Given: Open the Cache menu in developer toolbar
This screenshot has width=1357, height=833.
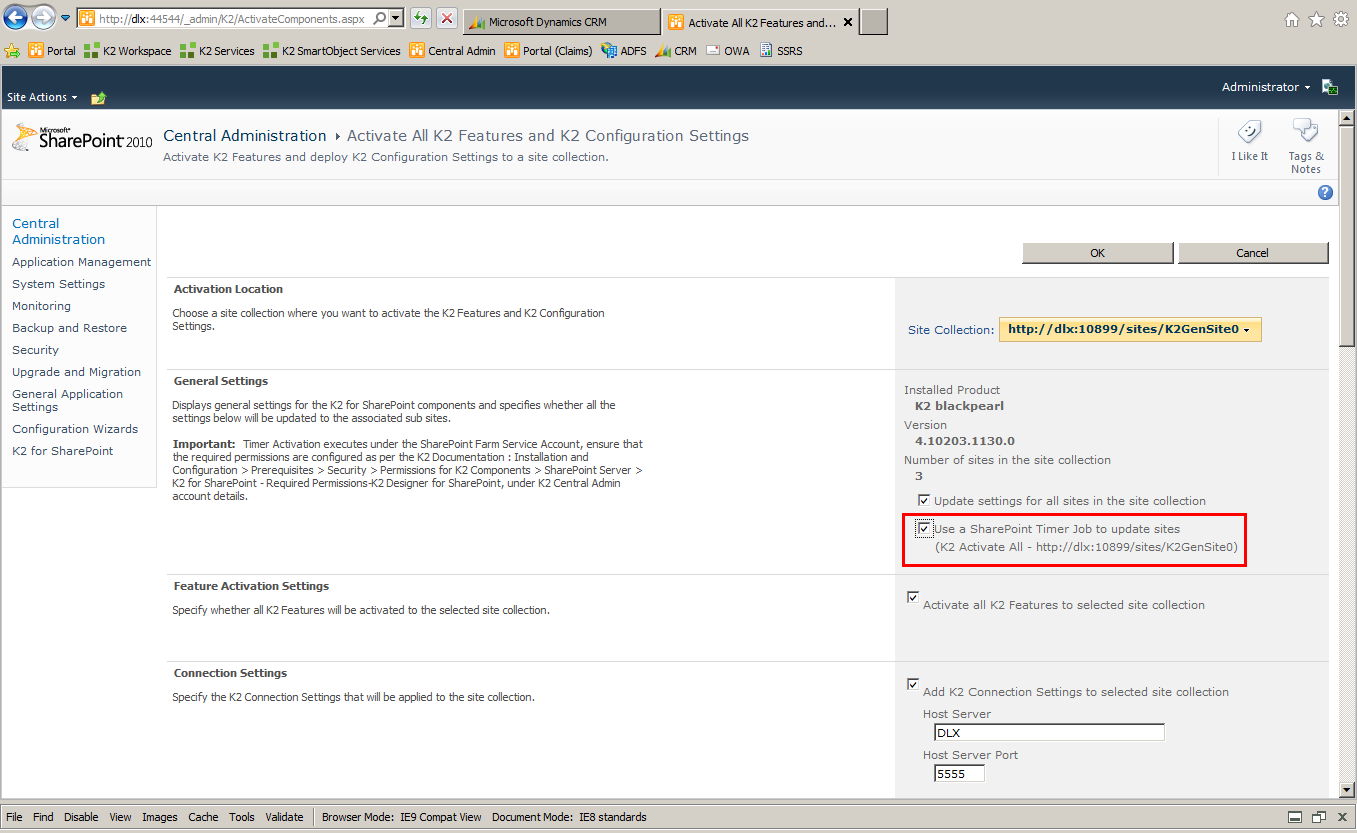Looking at the screenshot, I should 203,817.
